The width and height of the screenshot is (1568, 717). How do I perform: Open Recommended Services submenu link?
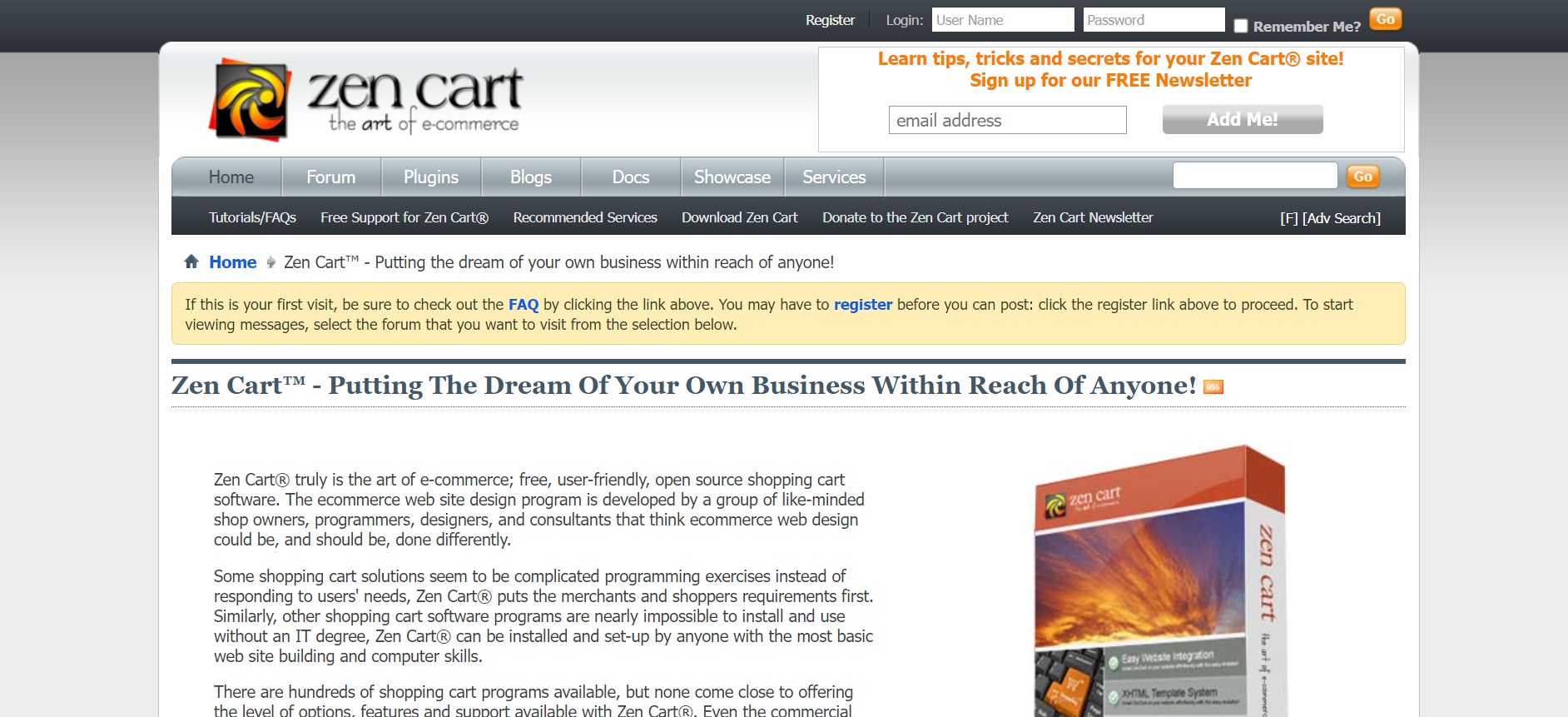pyautogui.click(x=585, y=217)
